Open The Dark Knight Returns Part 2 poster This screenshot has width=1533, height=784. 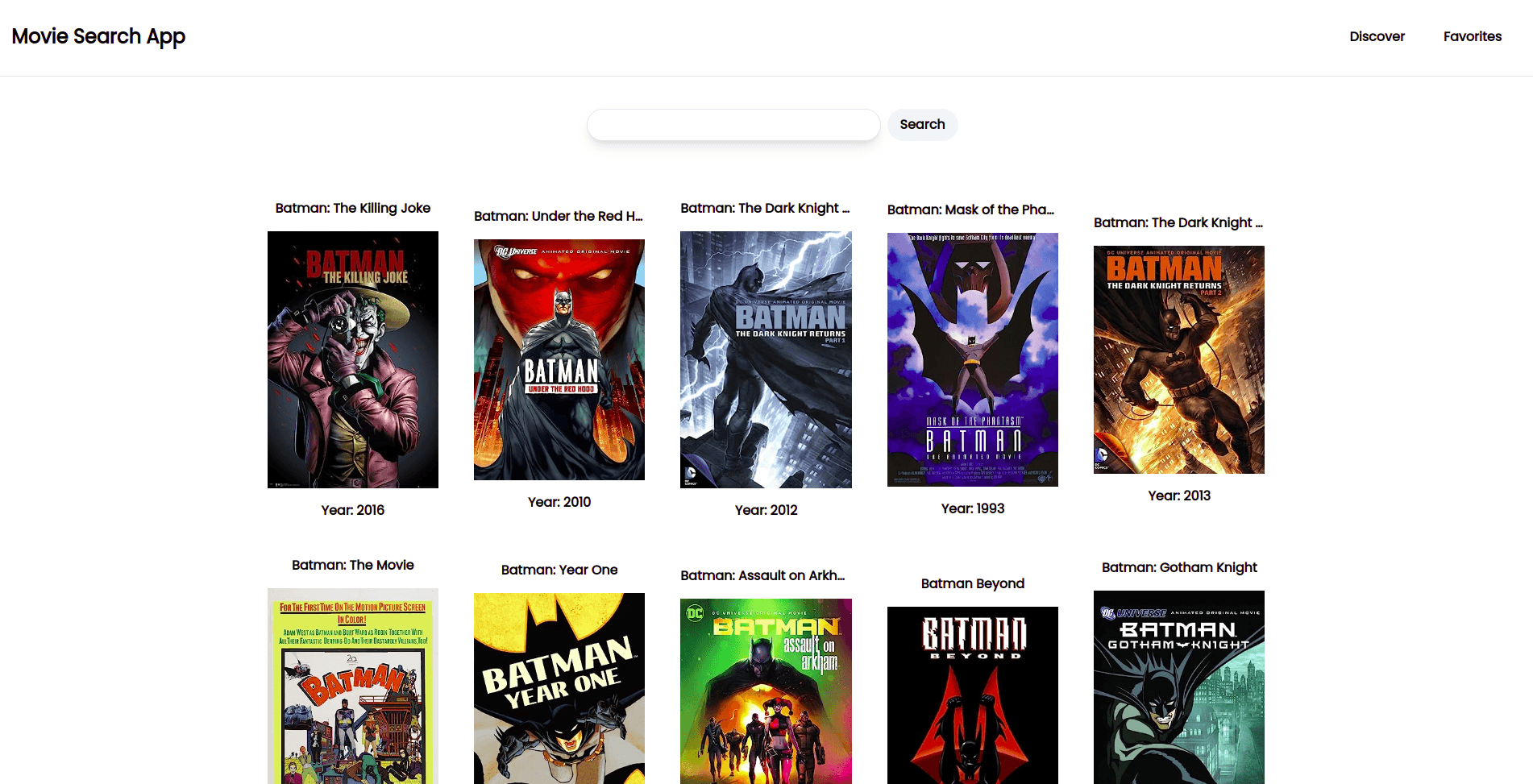[1179, 359]
